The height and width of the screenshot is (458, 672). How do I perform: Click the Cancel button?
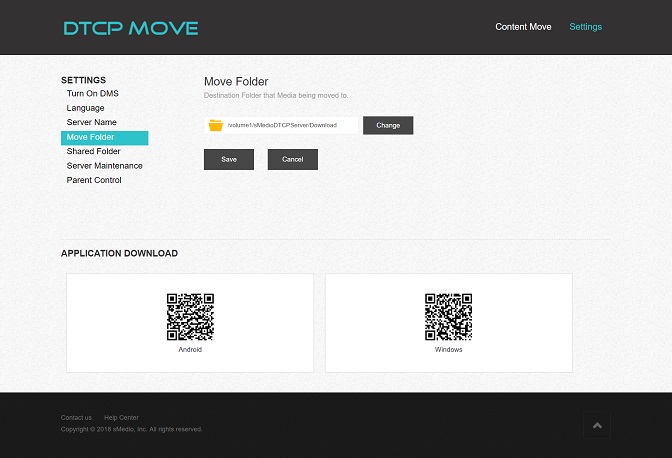[x=292, y=160]
